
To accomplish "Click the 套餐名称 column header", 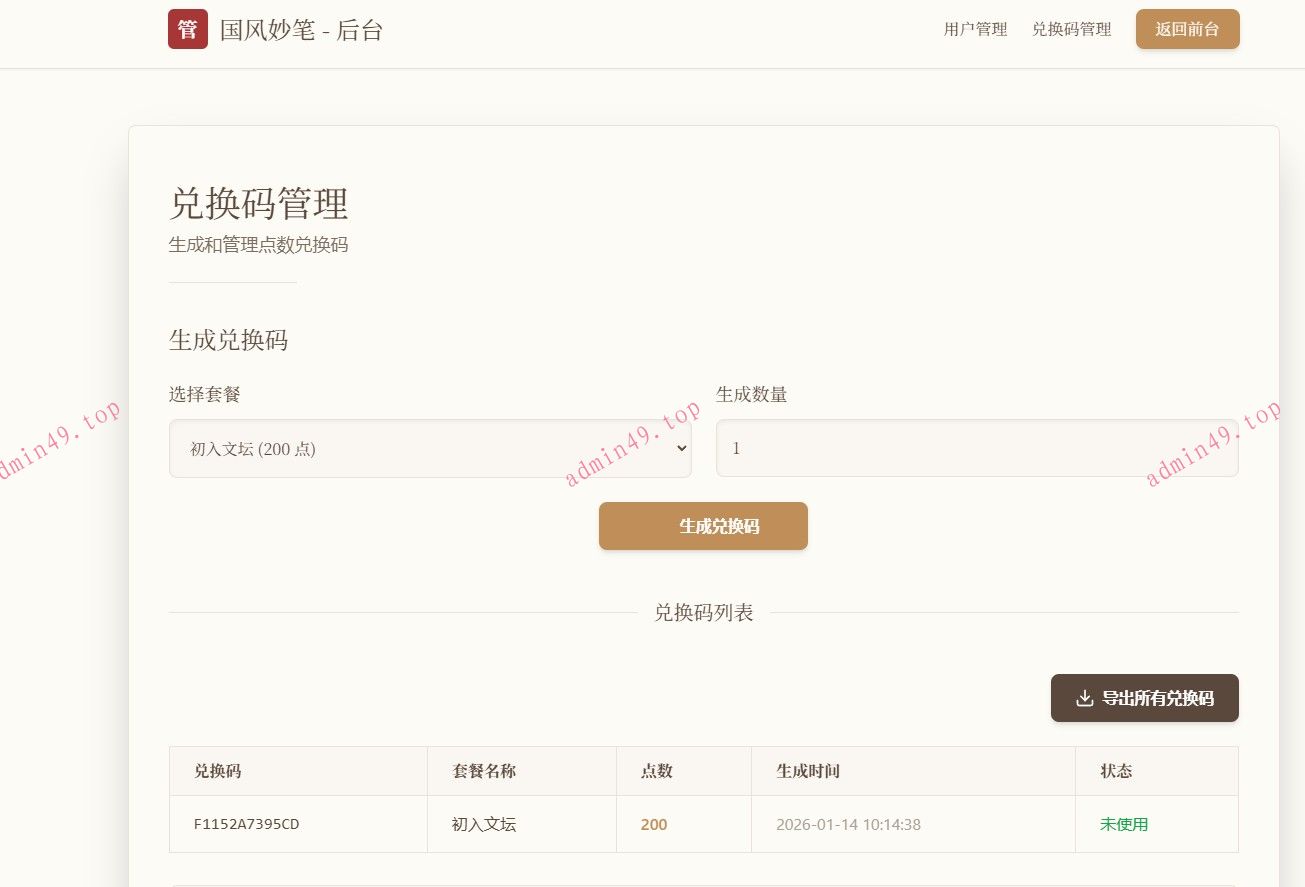I will click(x=484, y=771).
